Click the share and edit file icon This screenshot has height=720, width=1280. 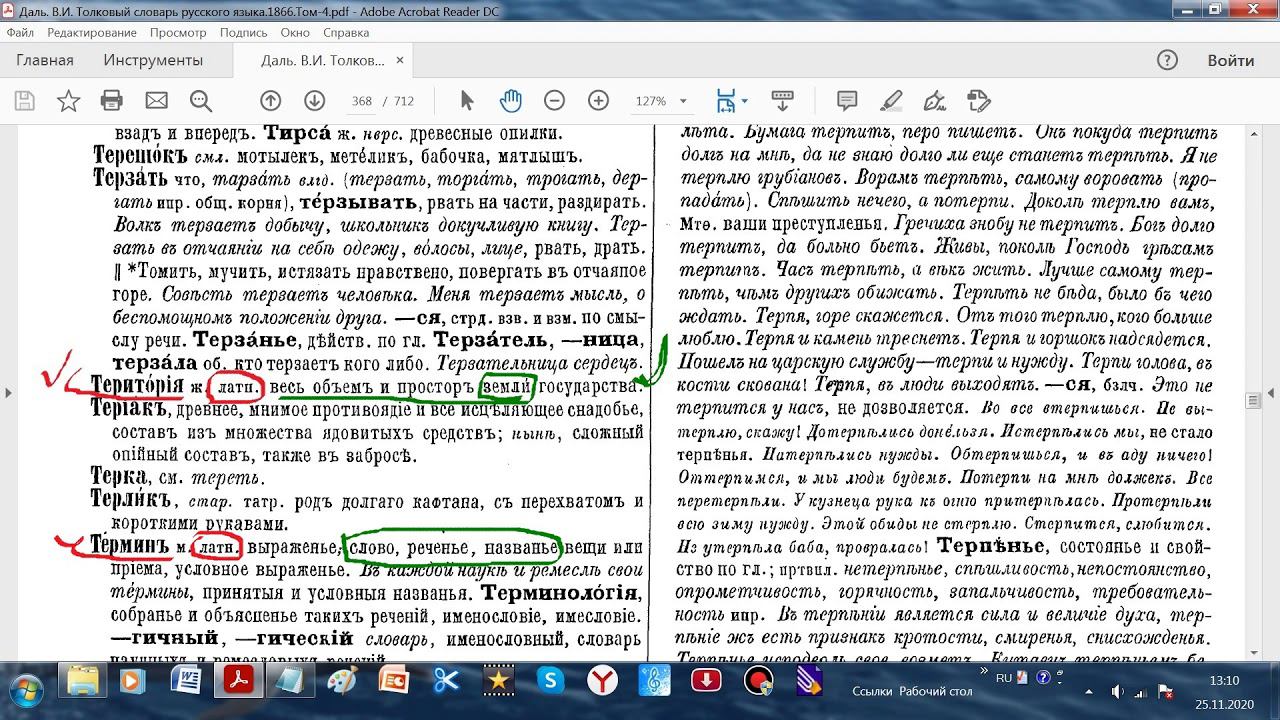(979, 101)
